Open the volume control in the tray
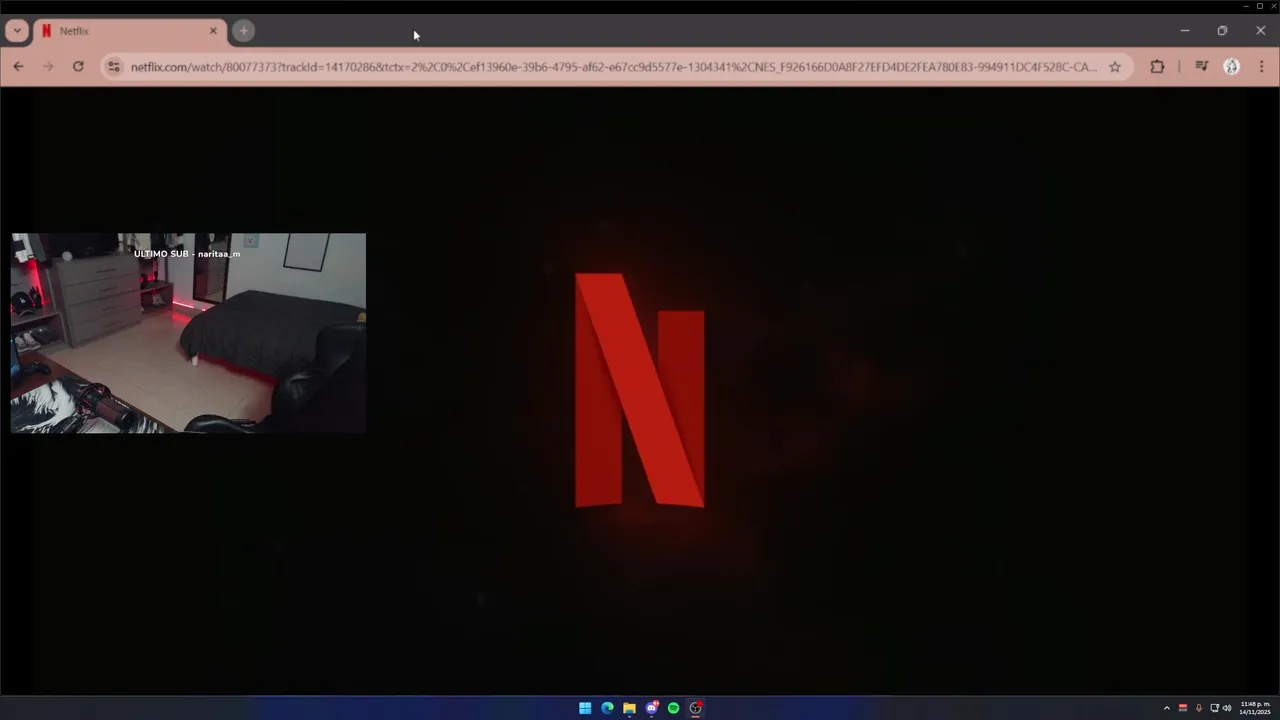 tap(1227, 708)
